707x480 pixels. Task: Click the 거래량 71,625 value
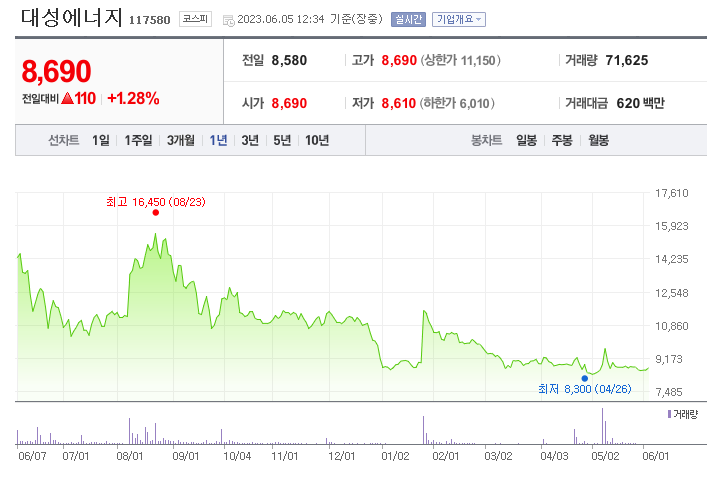click(627, 60)
